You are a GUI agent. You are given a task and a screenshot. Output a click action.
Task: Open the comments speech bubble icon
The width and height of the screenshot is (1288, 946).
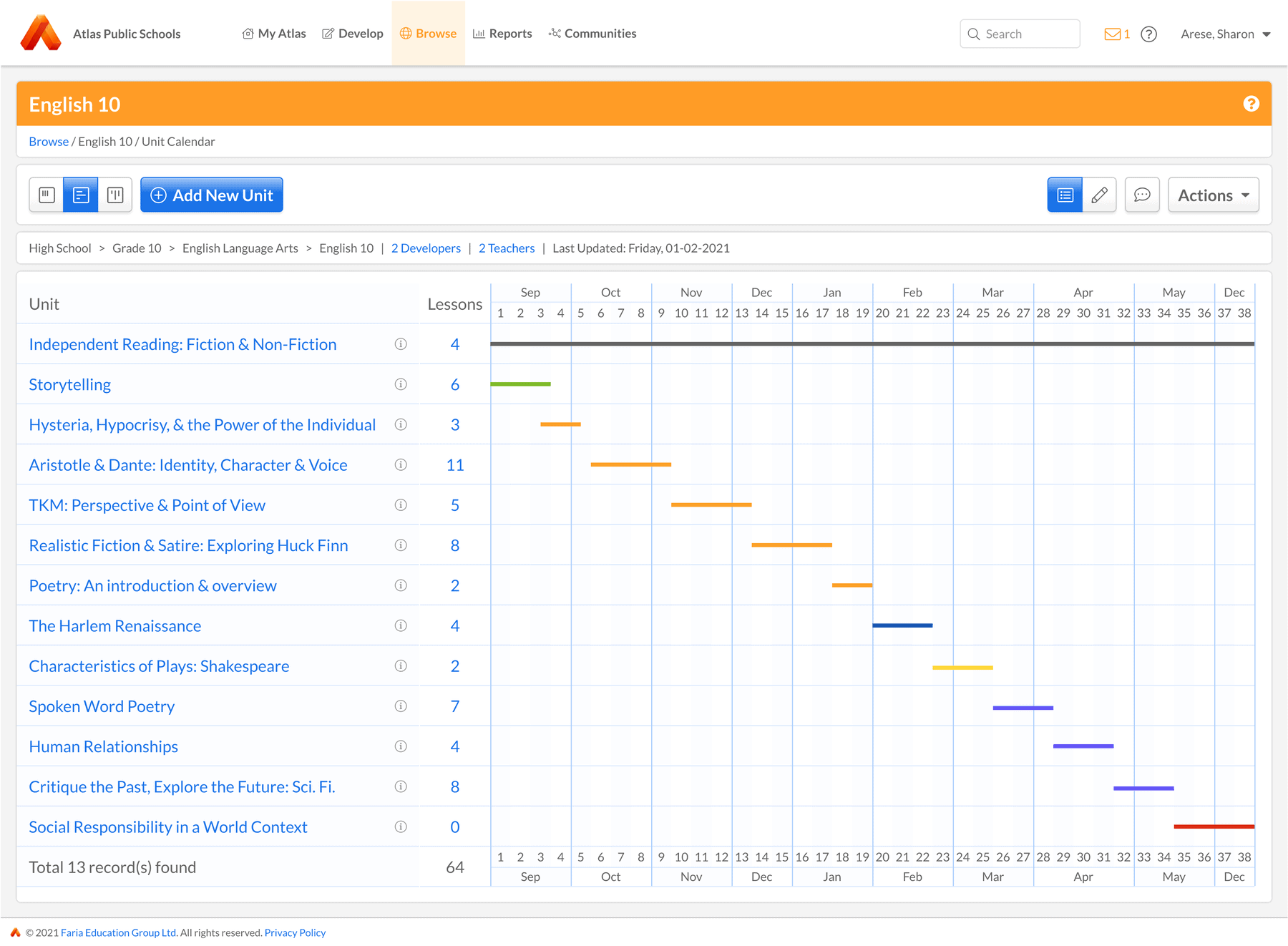[x=1142, y=195]
